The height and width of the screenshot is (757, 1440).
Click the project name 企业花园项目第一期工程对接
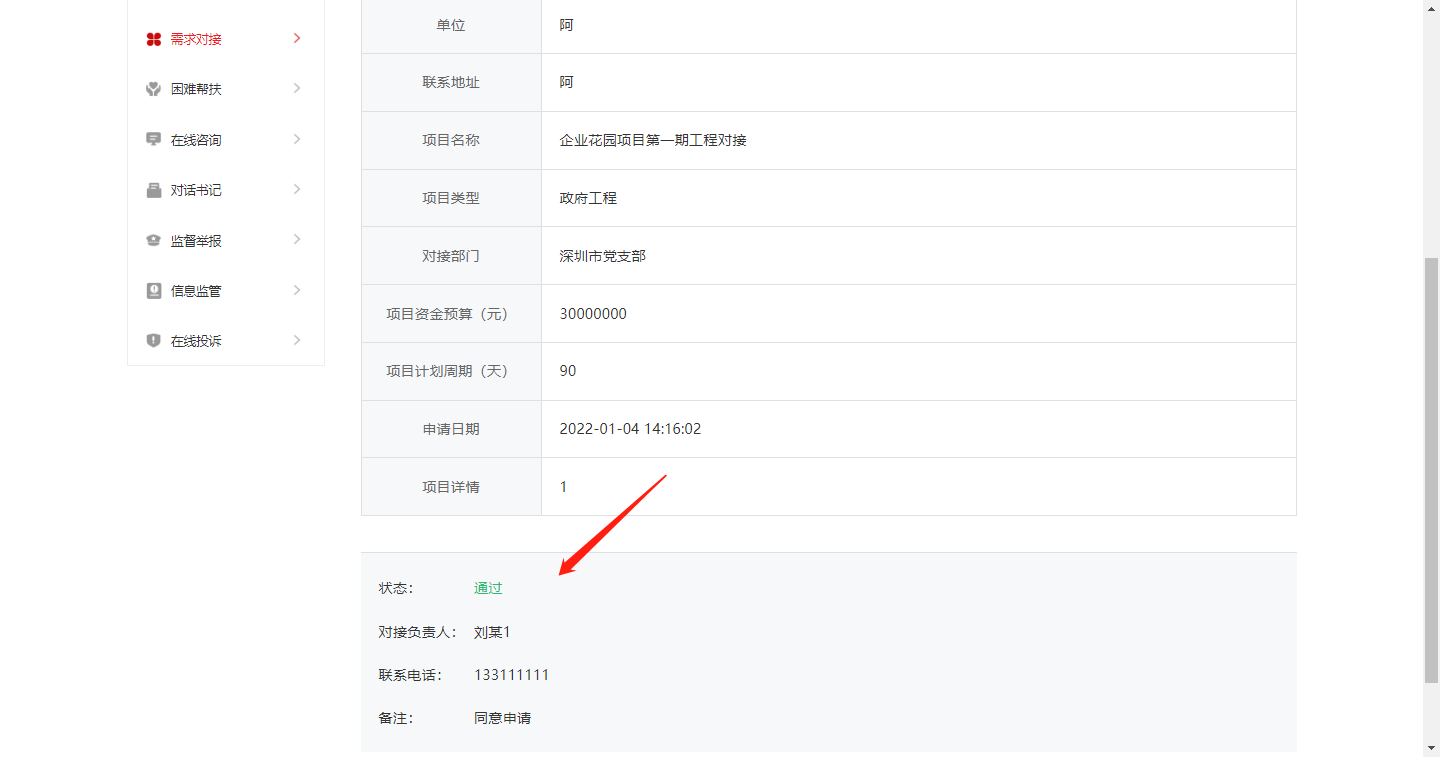(x=653, y=140)
